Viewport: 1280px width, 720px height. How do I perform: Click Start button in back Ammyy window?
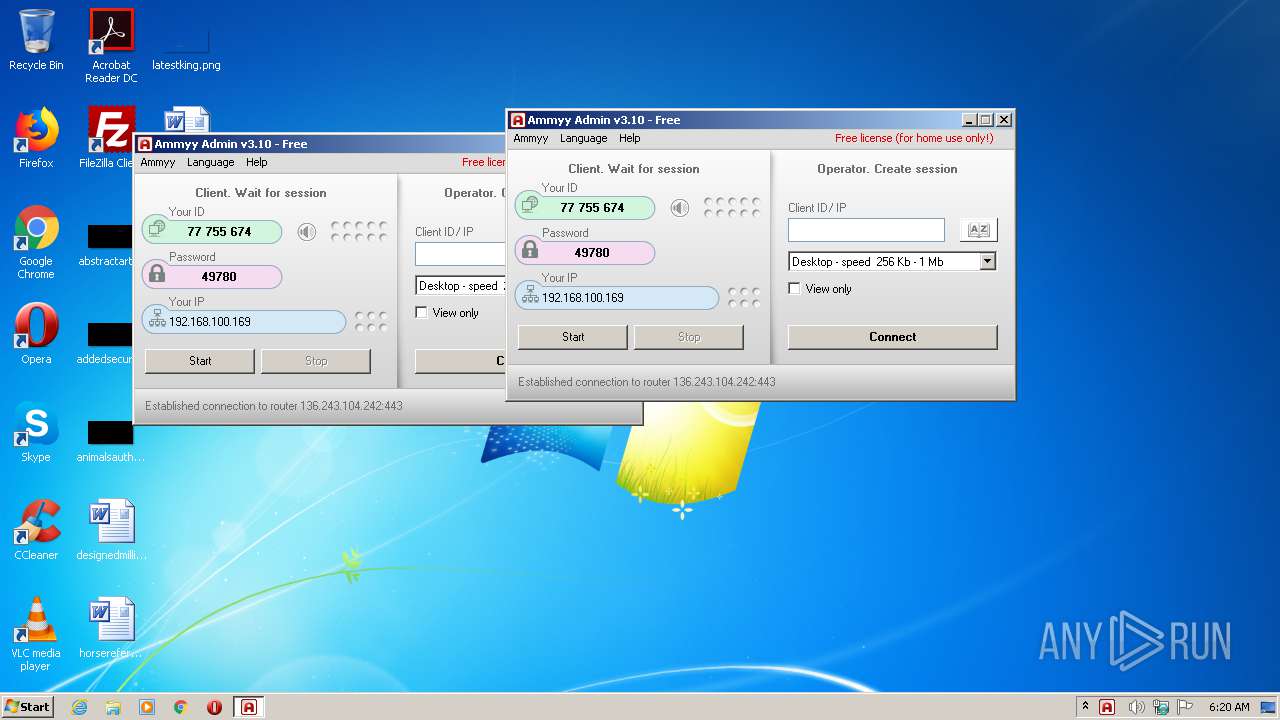[x=200, y=361]
